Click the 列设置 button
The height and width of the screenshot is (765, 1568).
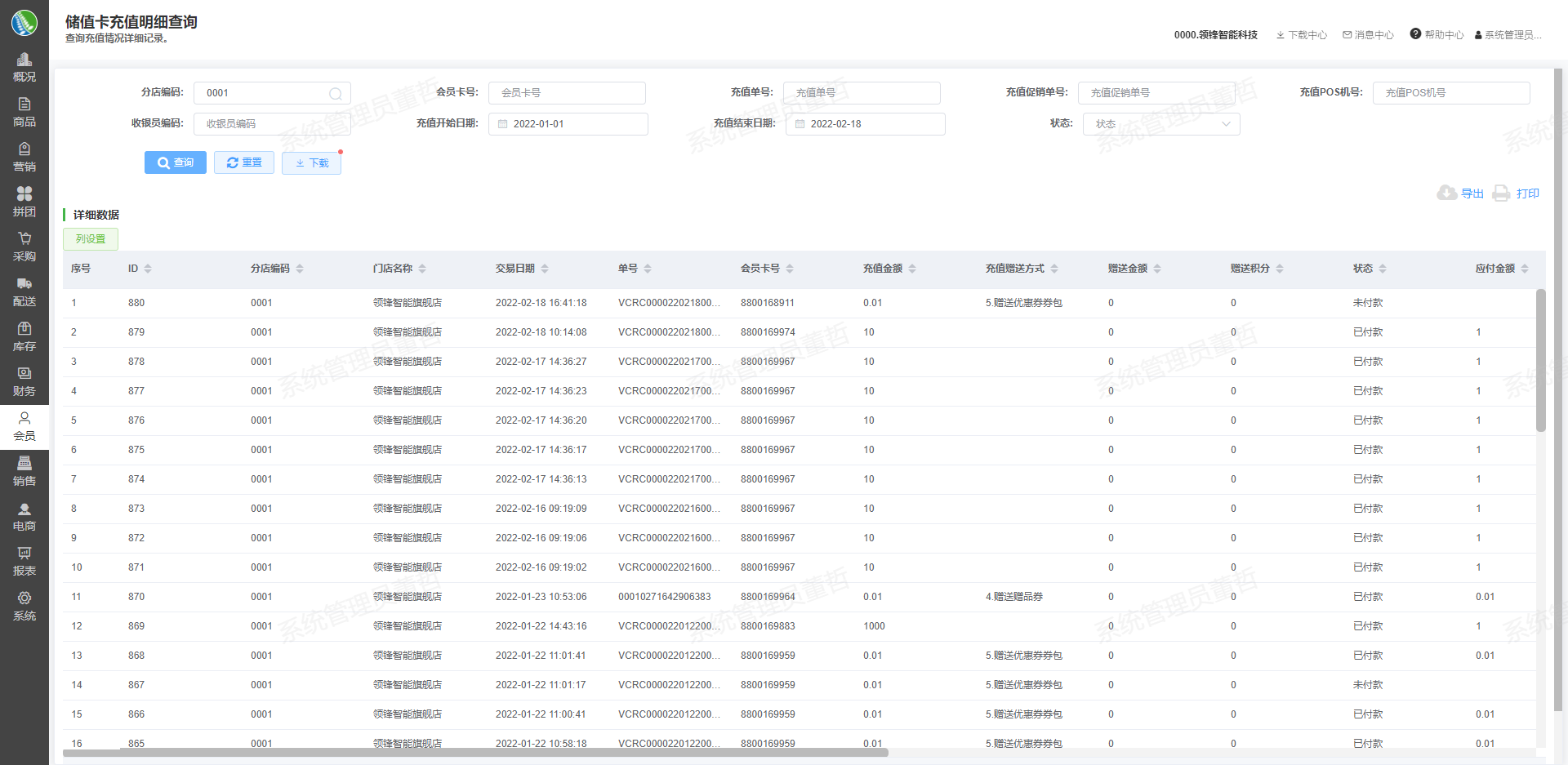91,239
